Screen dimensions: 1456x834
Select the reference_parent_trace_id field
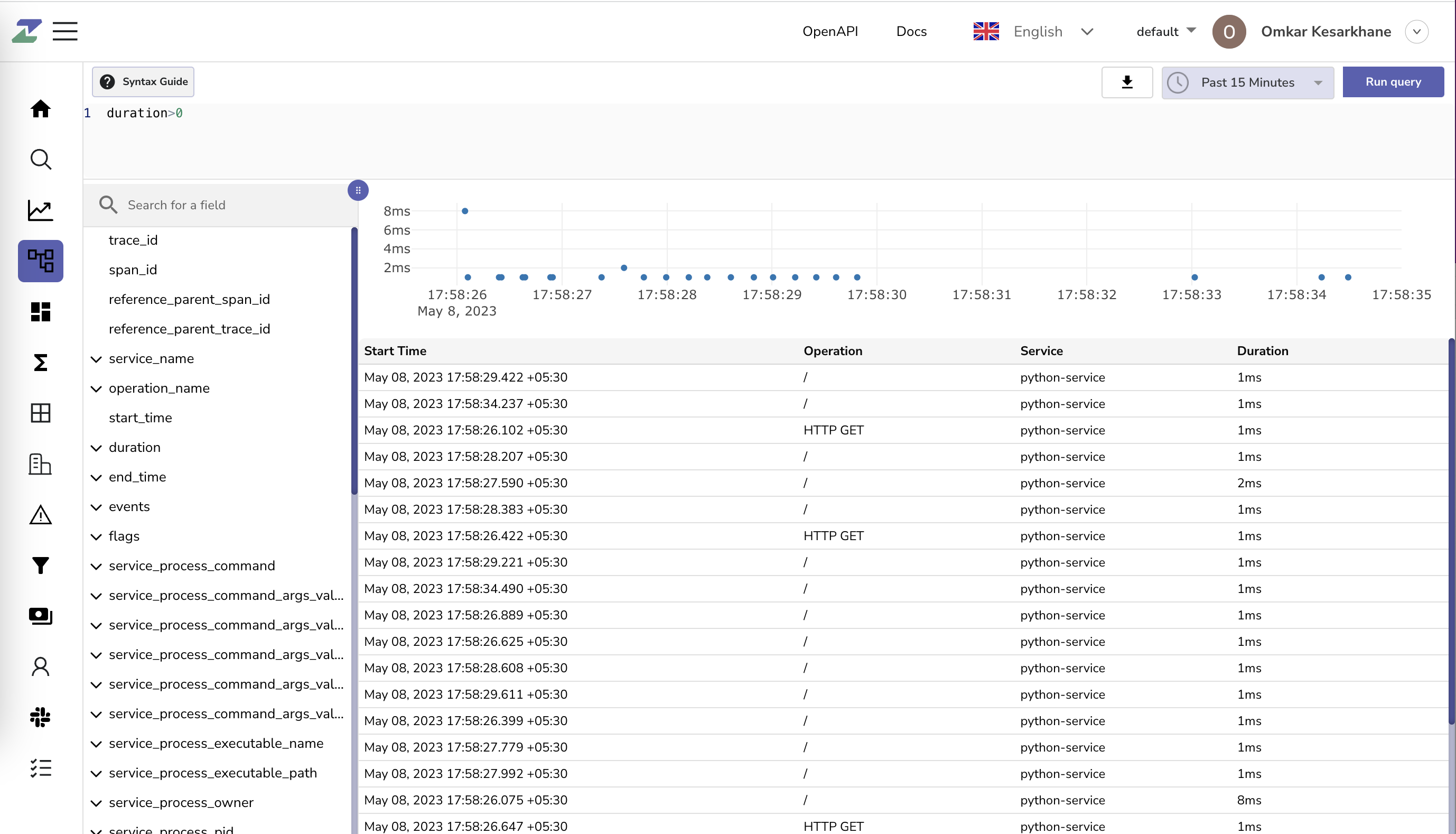pyautogui.click(x=189, y=329)
